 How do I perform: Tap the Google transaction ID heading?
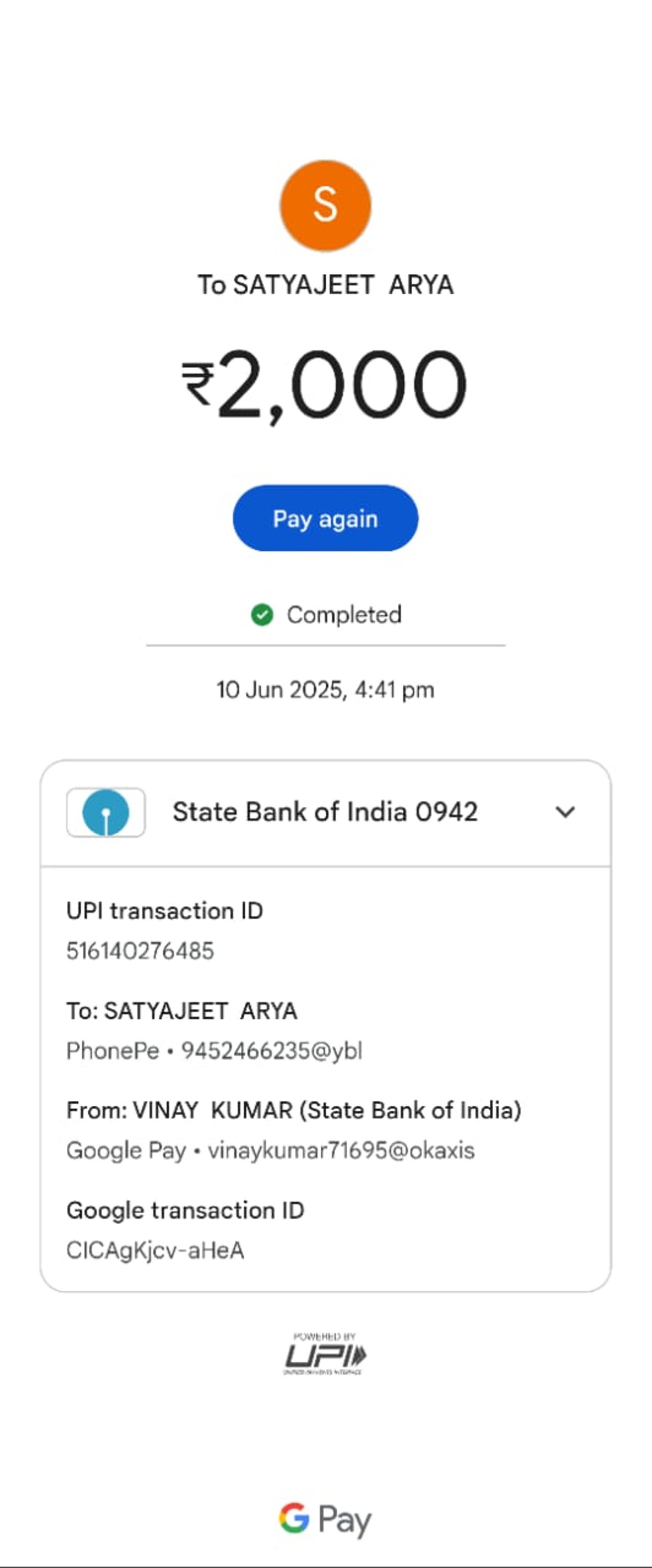[185, 1210]
